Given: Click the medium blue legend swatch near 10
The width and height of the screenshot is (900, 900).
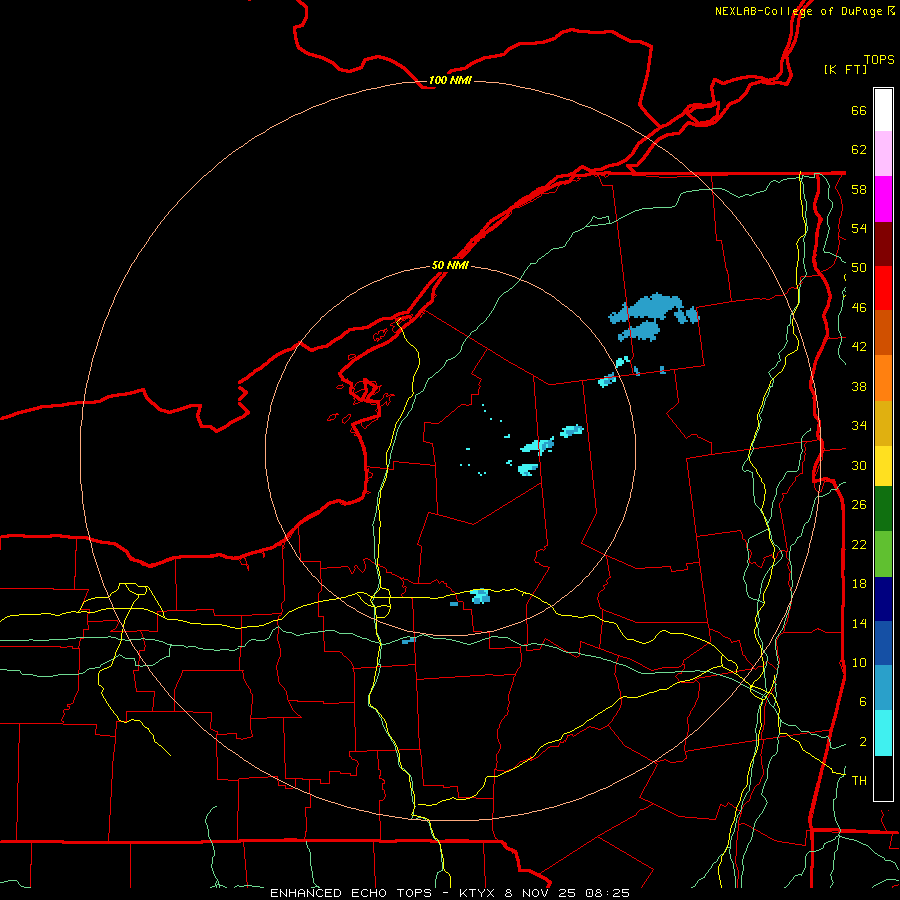Looking at the screenshot, I should tap(883, 643).
